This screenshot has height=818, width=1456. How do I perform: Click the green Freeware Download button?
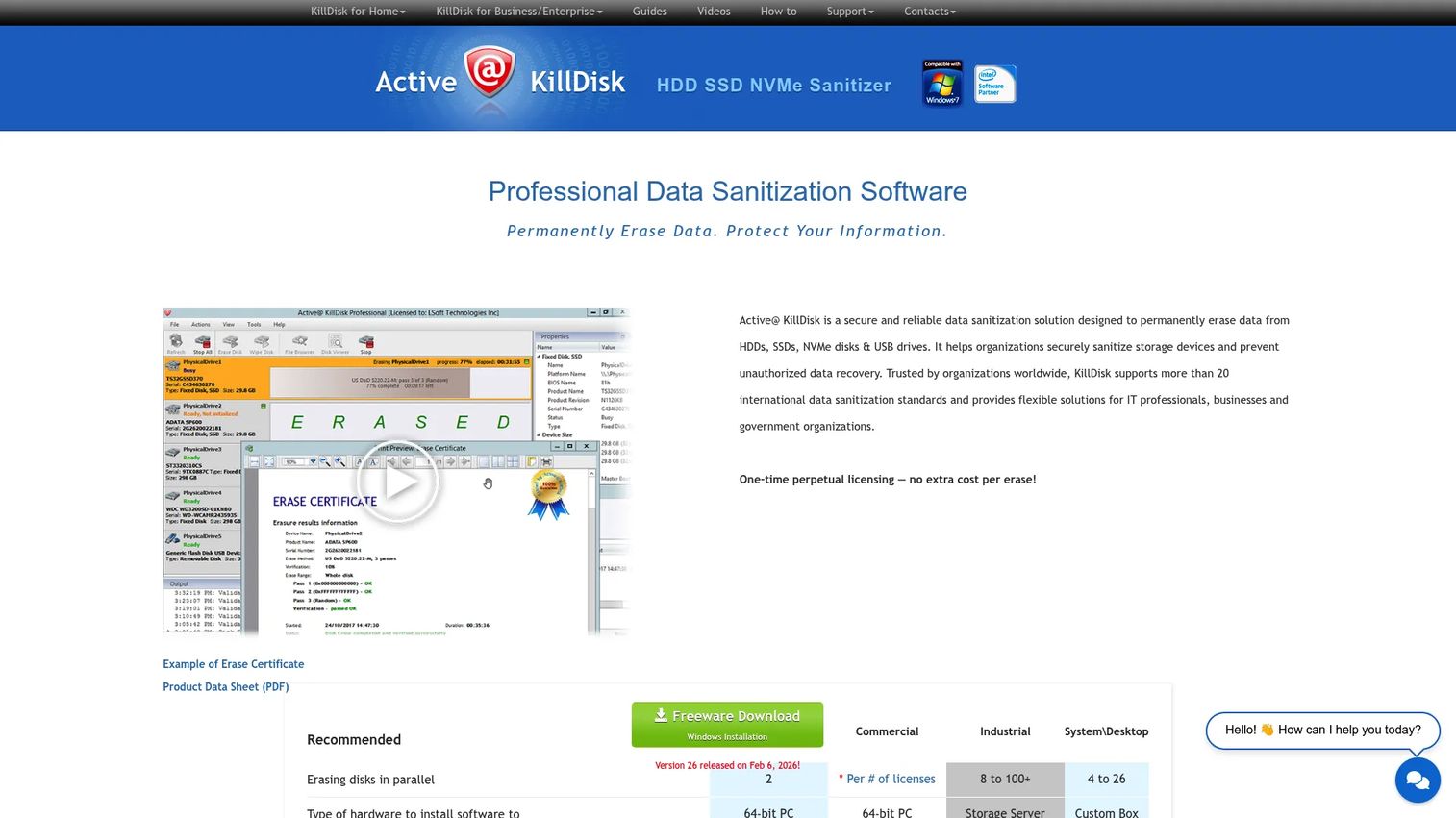click(x=727, y=725)
